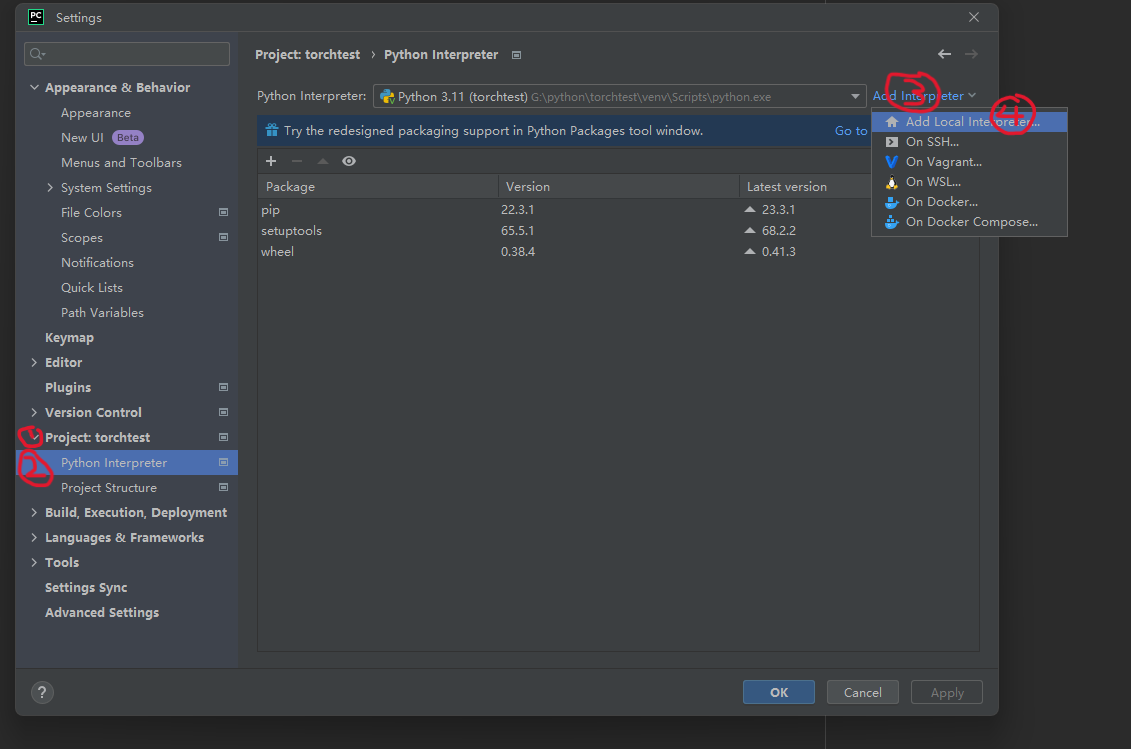This screenshot has width=1131, height=749.
Task: Click the OK button
Action: pyautogui.click(x=779, y=692)
